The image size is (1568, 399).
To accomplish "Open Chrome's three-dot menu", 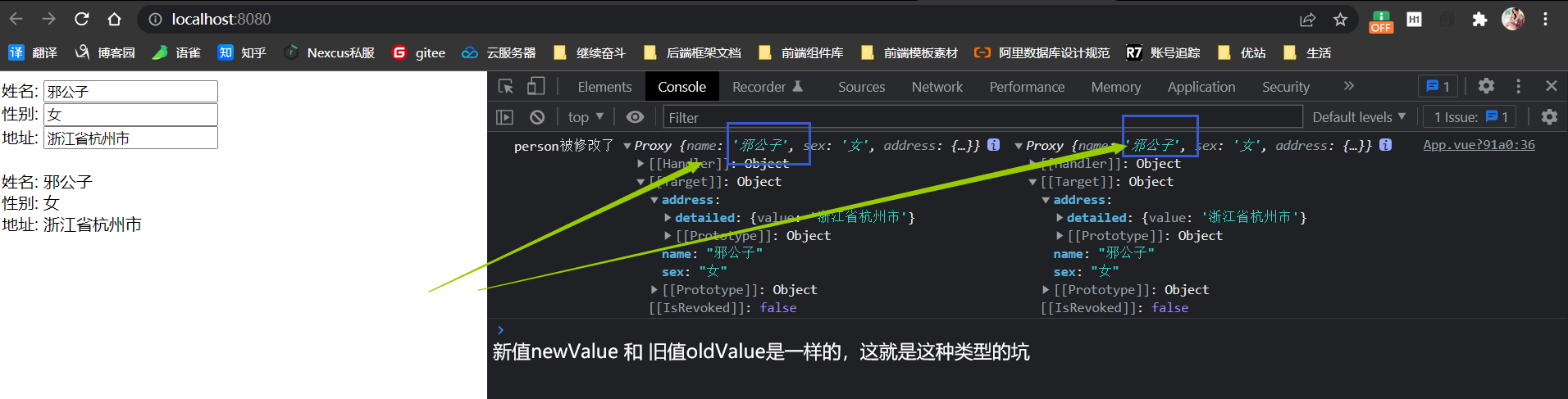I will 1546,19.
